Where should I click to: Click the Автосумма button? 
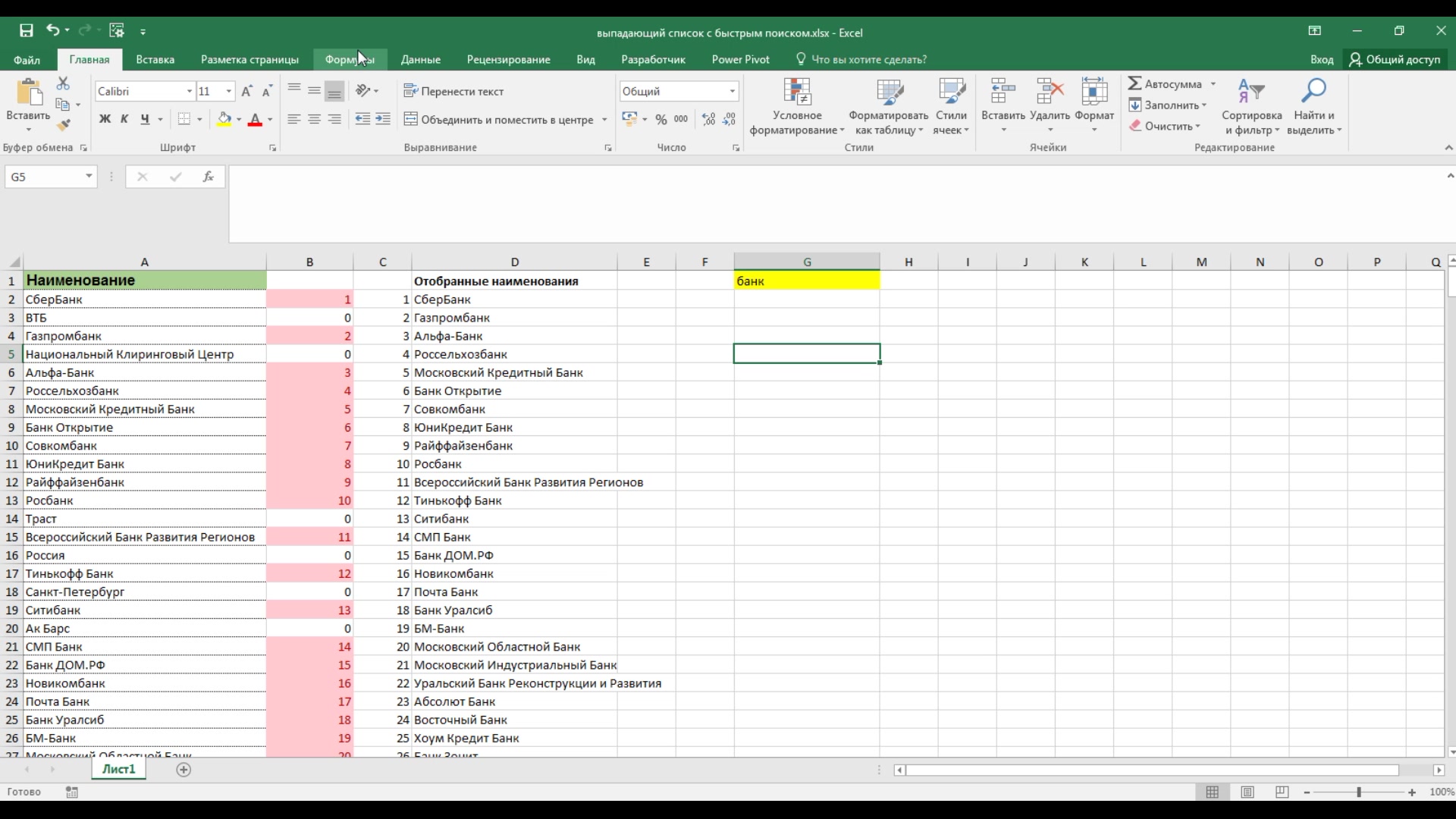[1166, 83]
